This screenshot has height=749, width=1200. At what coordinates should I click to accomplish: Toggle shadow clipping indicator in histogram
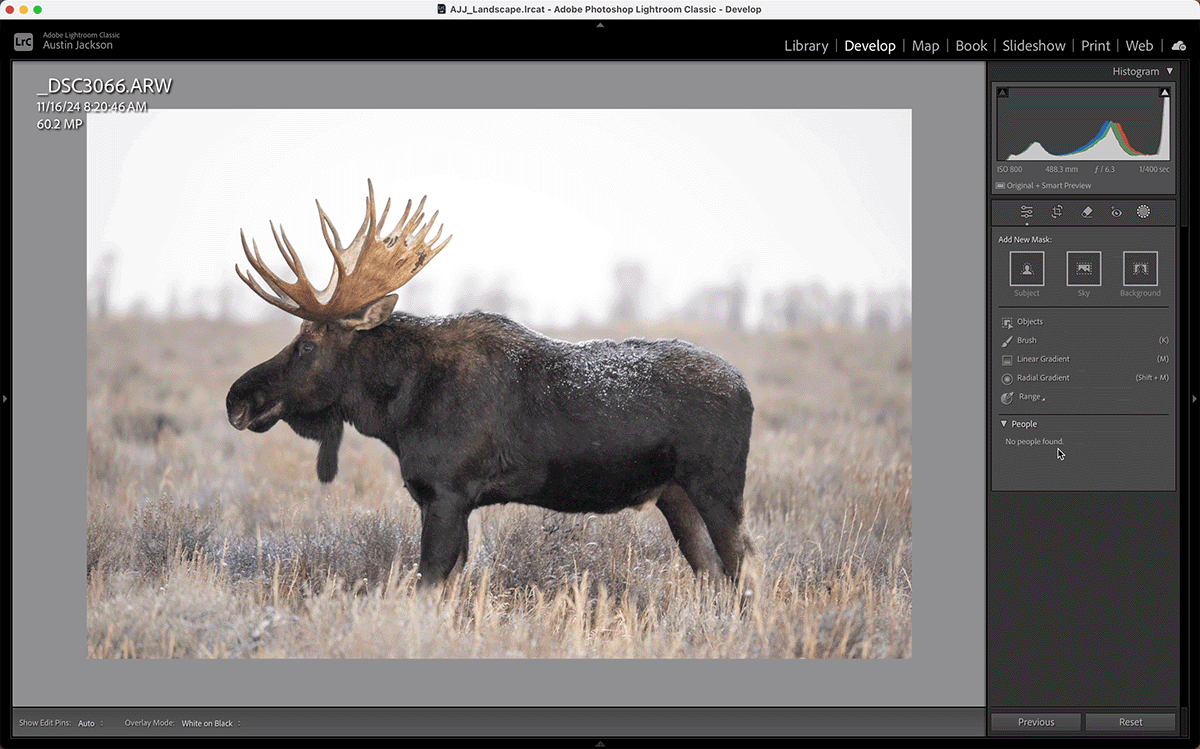[x=1003, y=93]
